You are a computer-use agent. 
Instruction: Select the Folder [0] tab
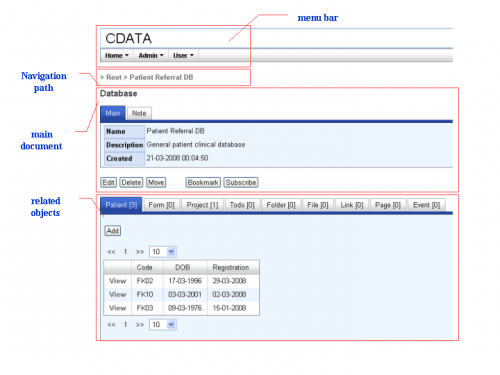281,205
